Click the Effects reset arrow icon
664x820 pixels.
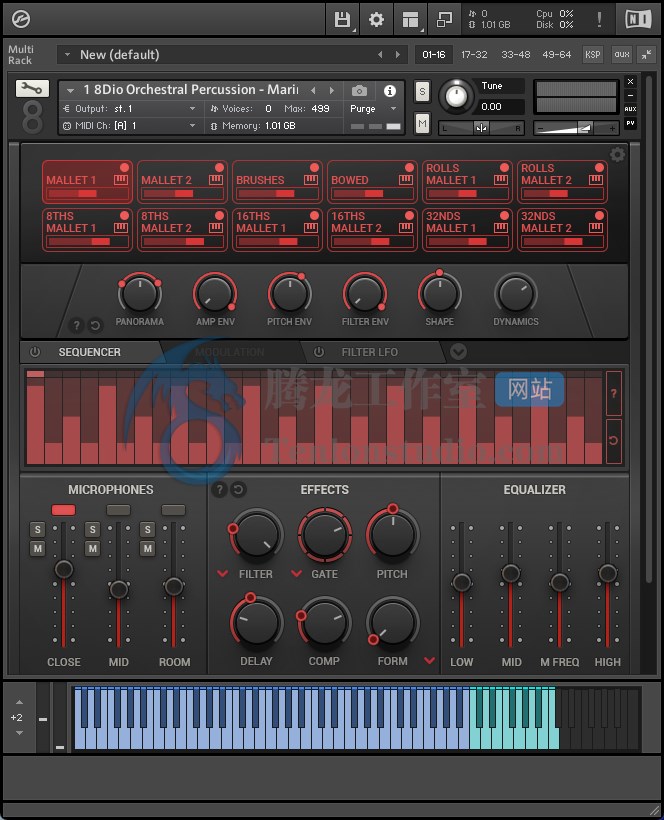(x=238, y=489)
